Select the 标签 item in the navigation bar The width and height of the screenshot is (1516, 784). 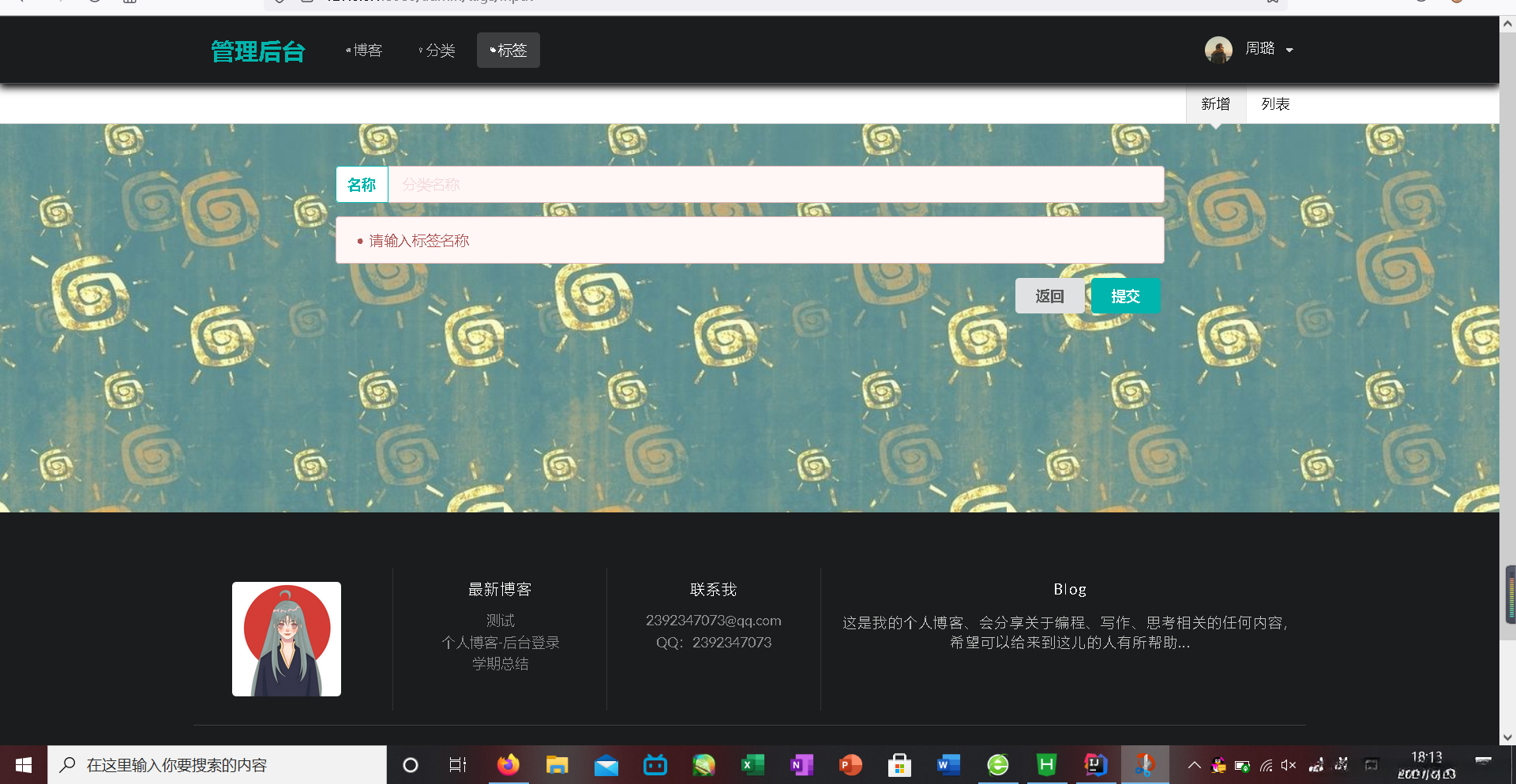click(x=508, y=50)
